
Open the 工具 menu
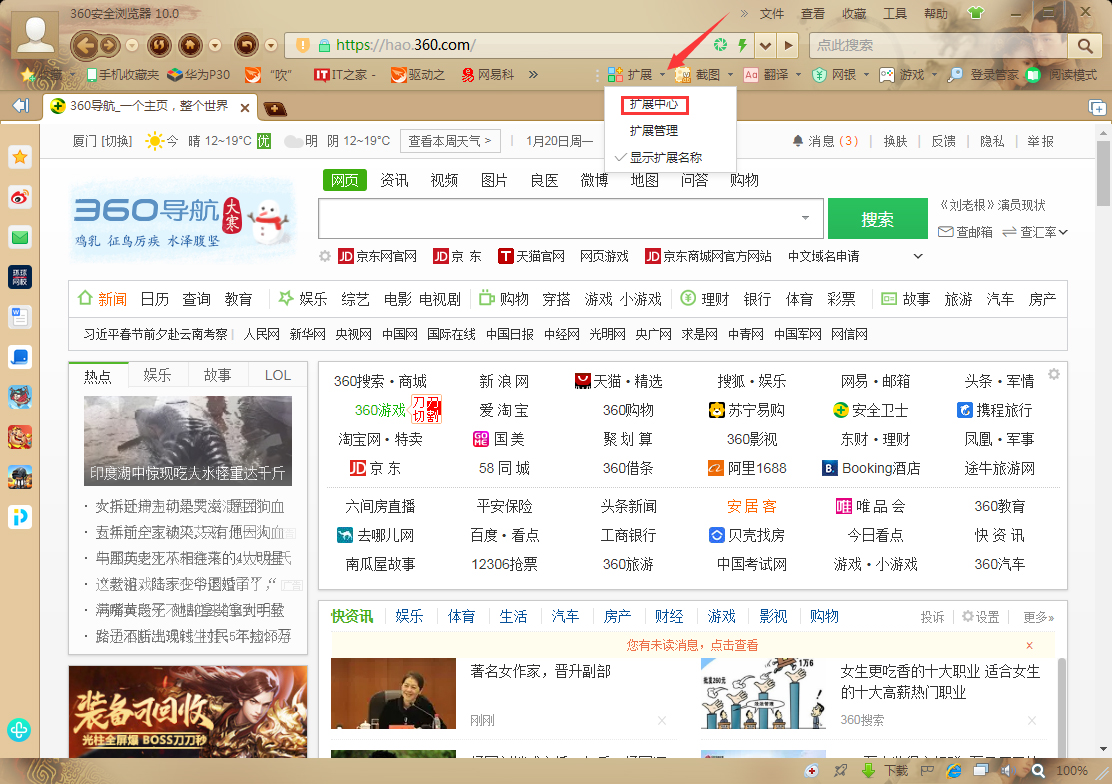coord(893,12)
